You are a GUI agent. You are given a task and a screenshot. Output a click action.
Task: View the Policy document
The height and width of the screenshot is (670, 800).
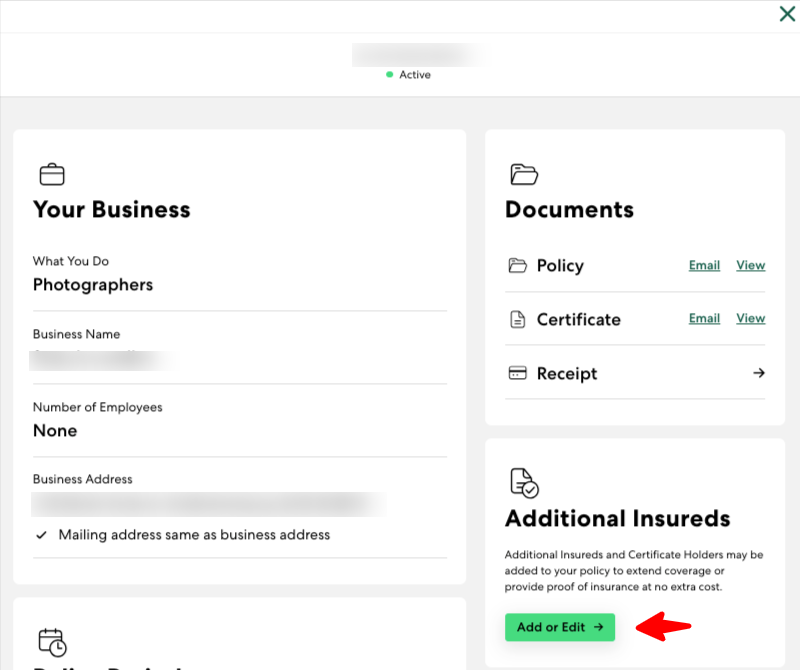[x=750, y=265]
